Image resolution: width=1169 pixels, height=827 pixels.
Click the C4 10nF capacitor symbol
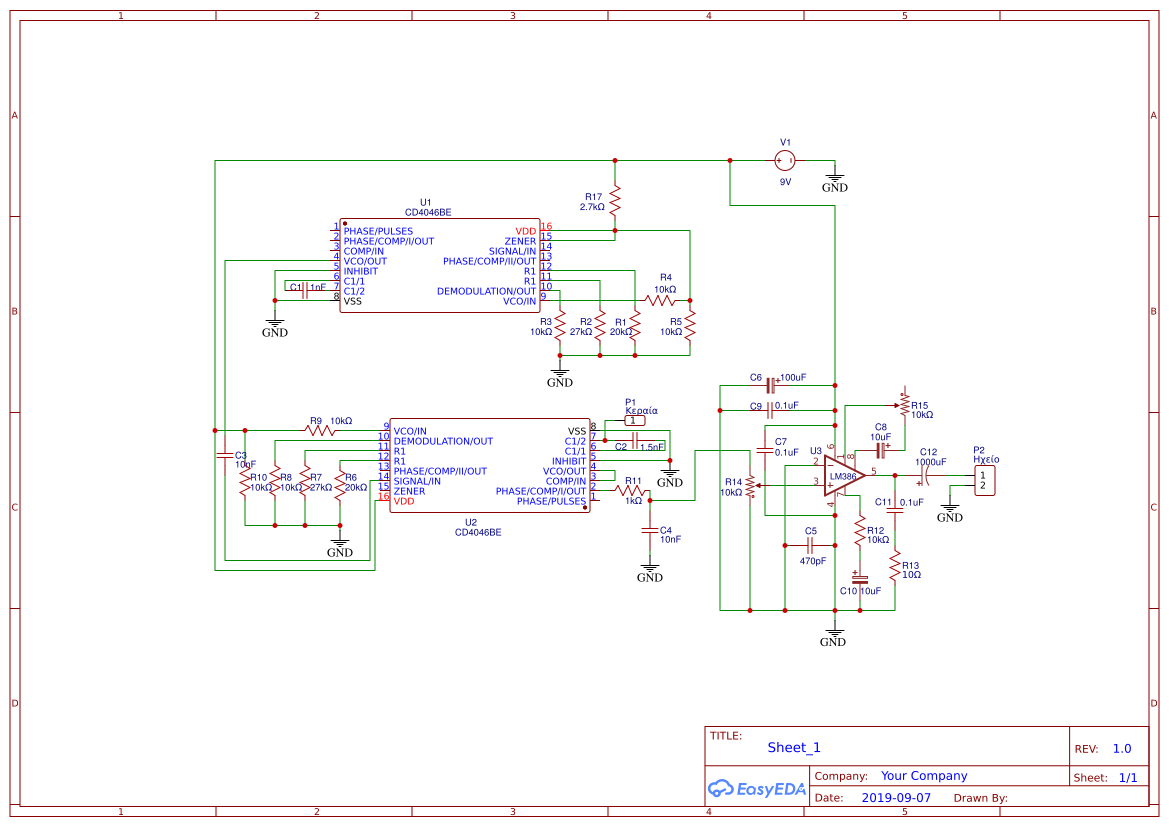(649, 531)
